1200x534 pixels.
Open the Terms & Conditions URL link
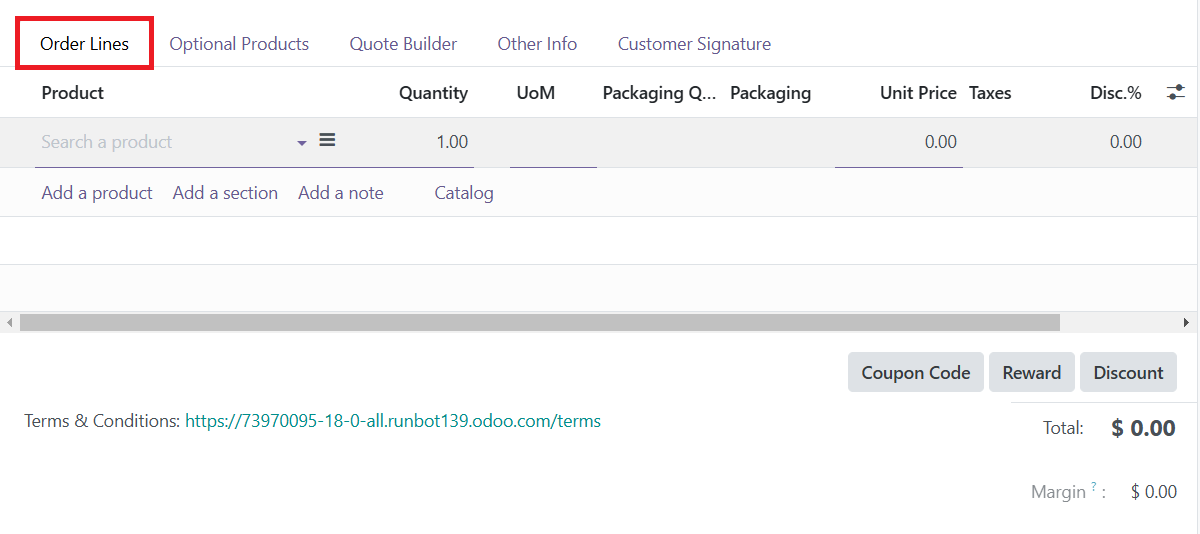click(x=393, y=421)
